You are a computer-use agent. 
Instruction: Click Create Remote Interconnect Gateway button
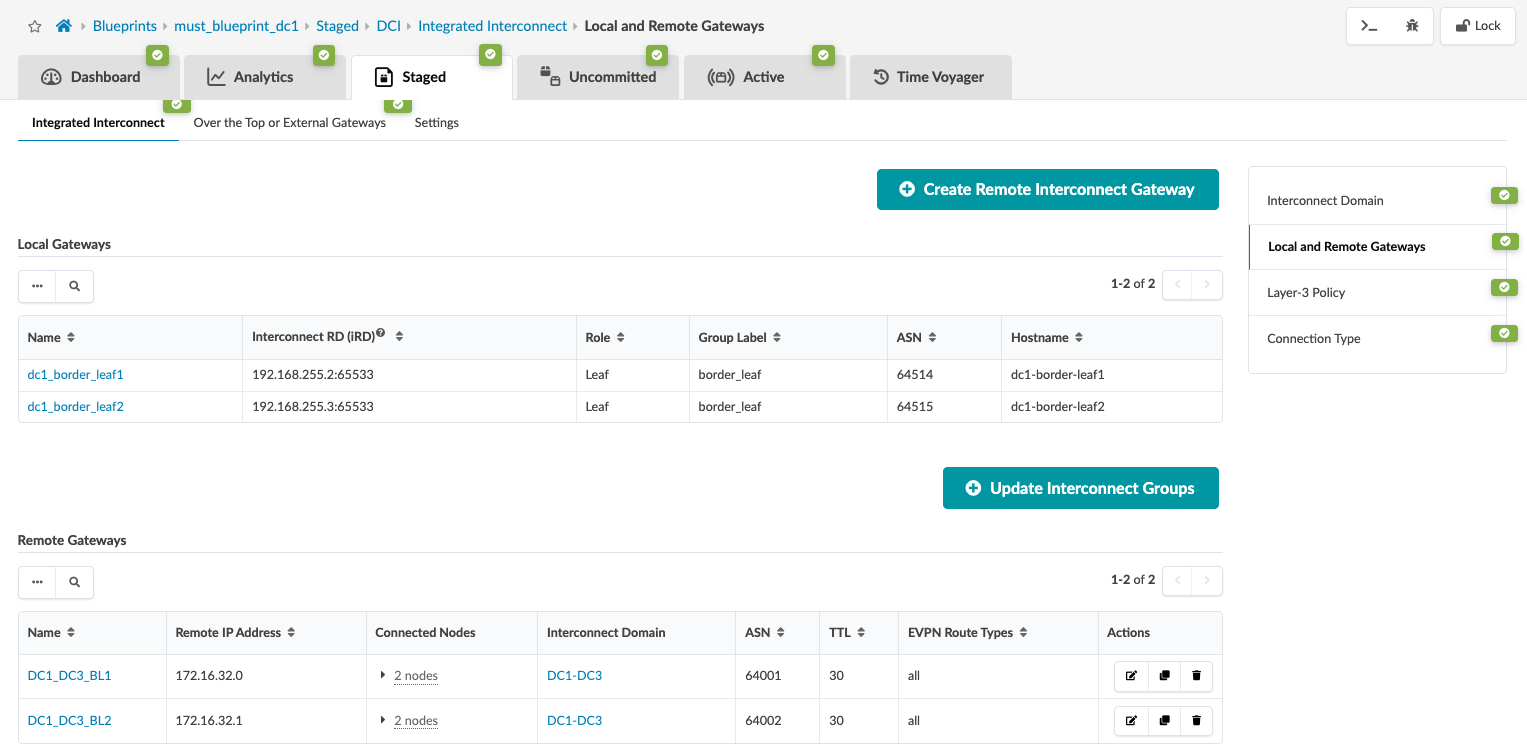[x=1047, y=189]
